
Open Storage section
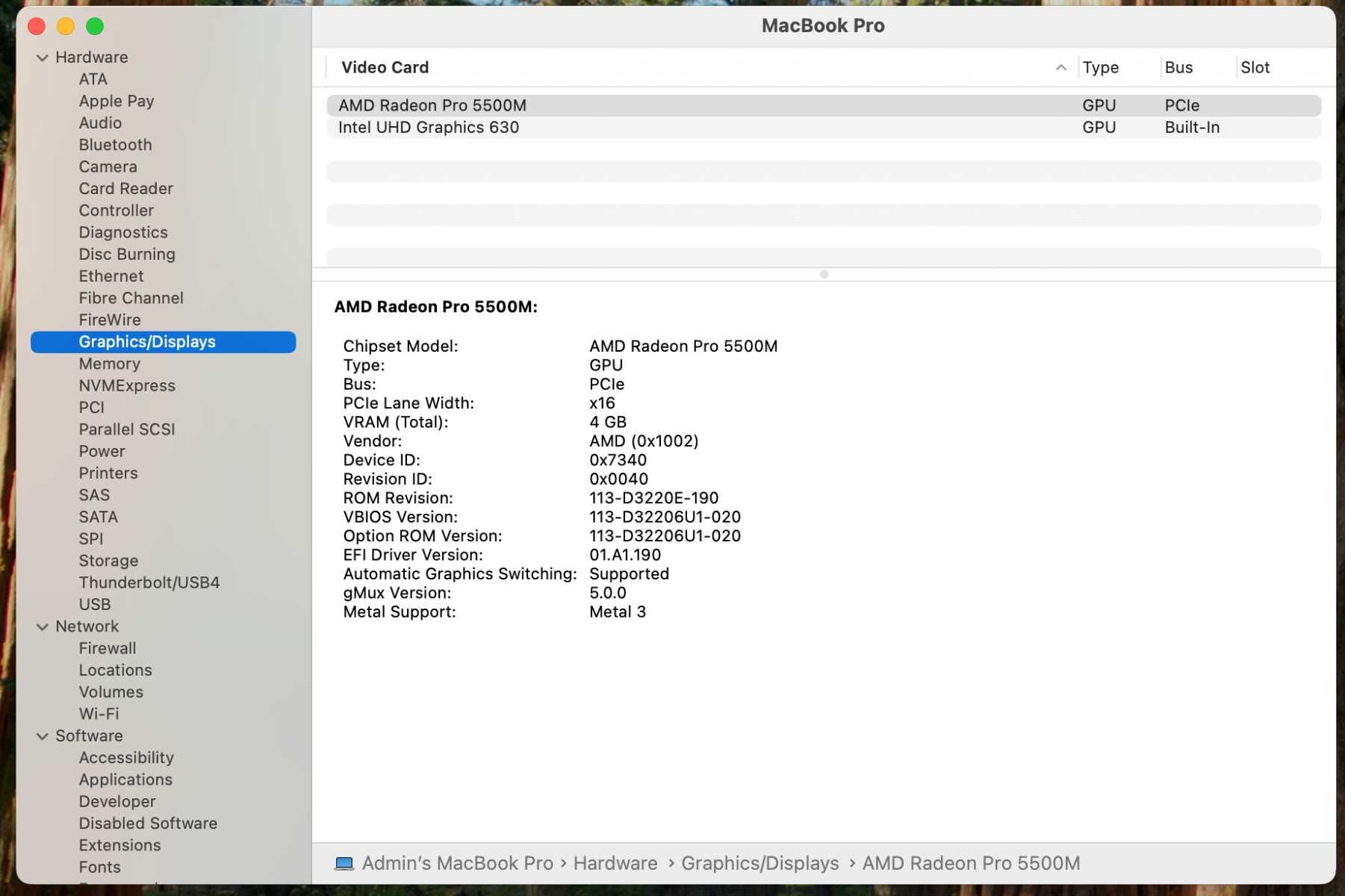click(x=108, y=561)
